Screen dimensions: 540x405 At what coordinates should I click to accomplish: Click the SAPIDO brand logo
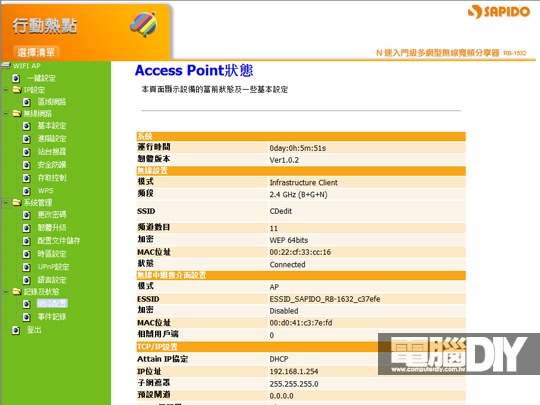[x=499, y=11]
